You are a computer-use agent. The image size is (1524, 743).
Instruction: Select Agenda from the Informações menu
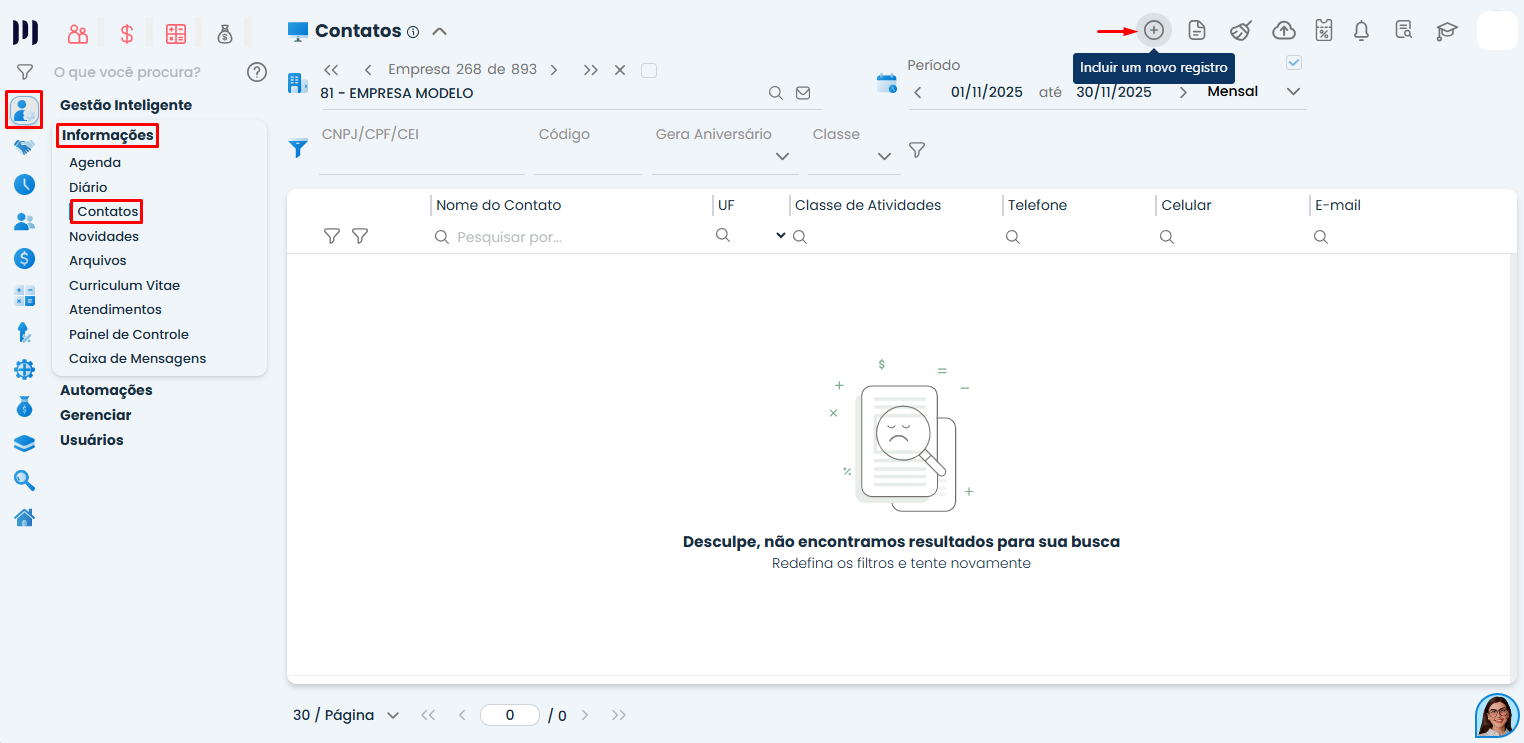(94, 162)
